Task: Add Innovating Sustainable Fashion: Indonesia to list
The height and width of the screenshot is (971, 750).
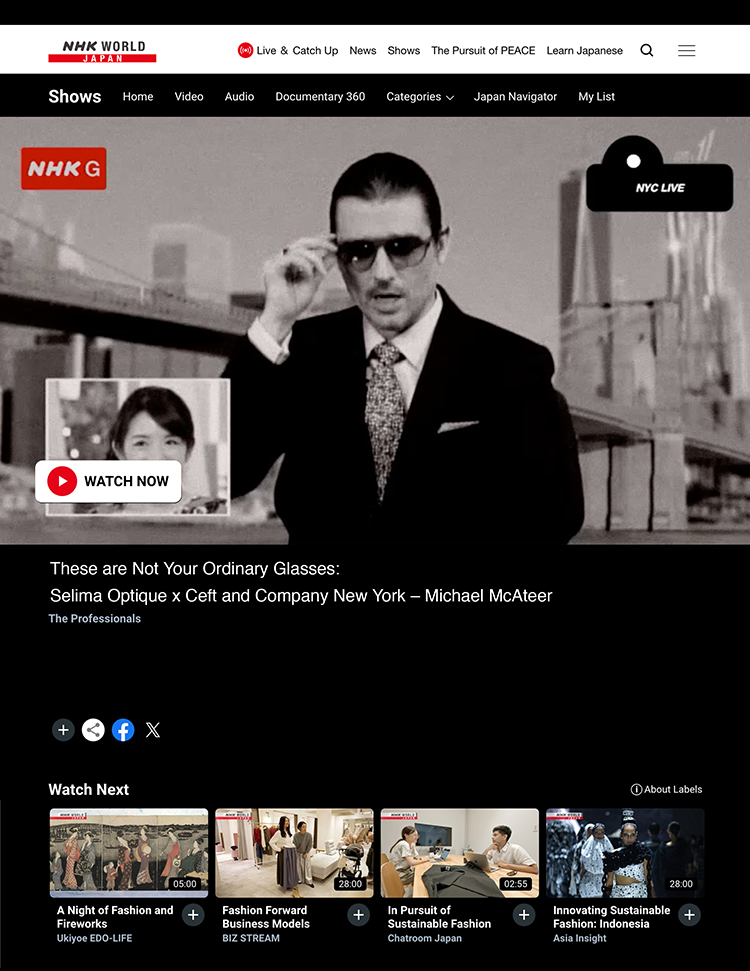Action: tap(689, 915)
